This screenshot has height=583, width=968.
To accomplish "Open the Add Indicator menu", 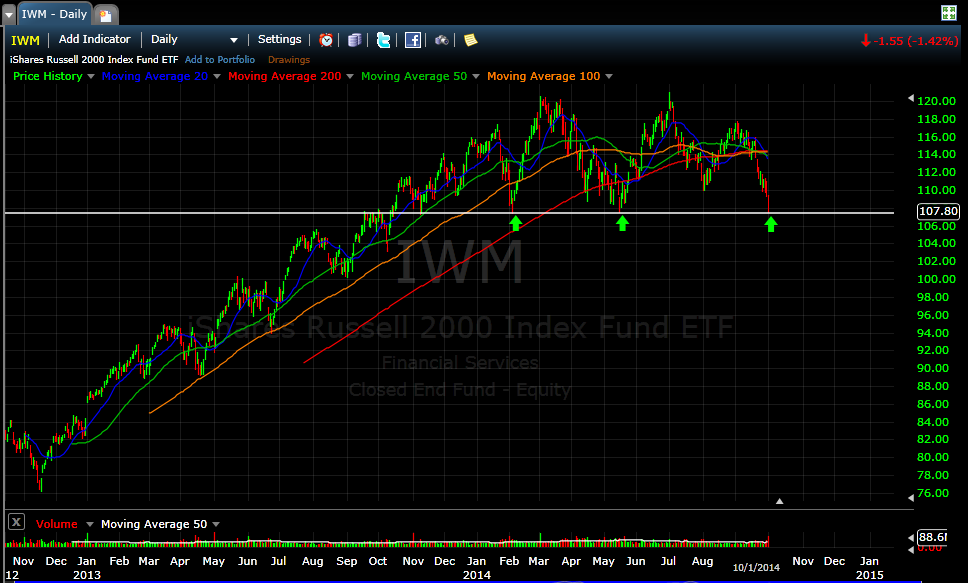I will (x=94, y=39).
